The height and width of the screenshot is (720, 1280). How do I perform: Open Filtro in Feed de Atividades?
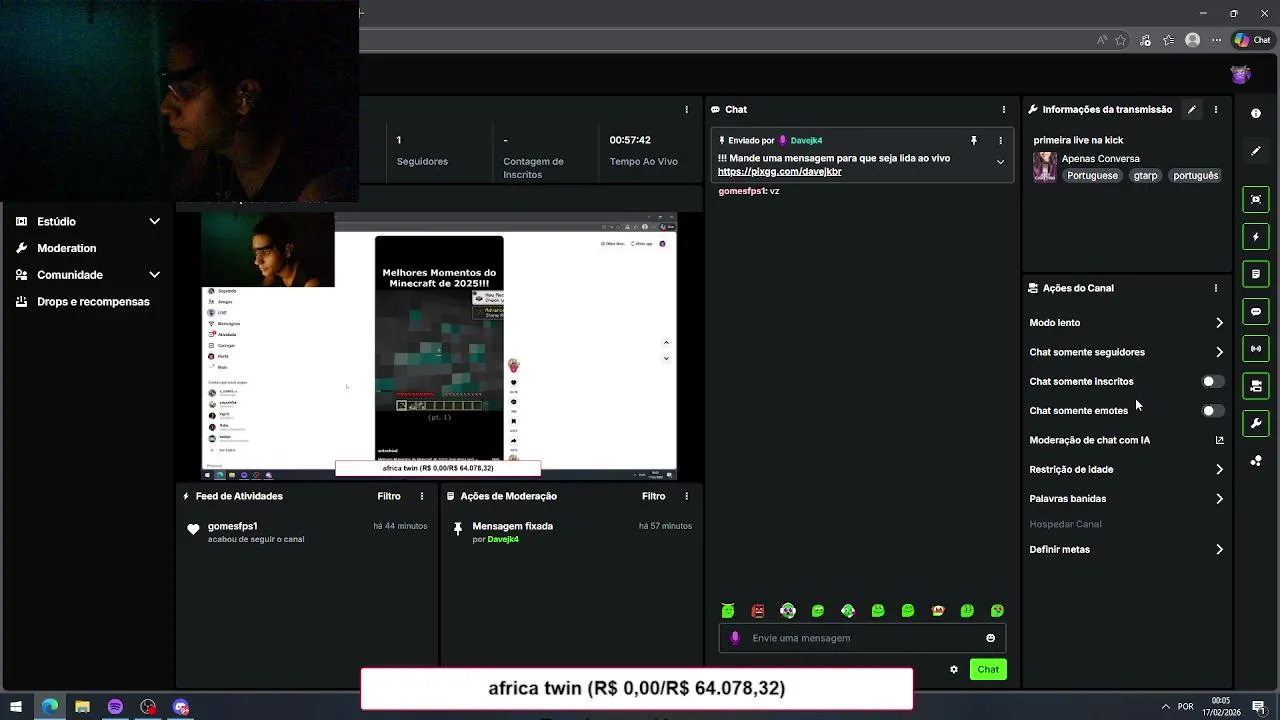[x=389, y=496]
